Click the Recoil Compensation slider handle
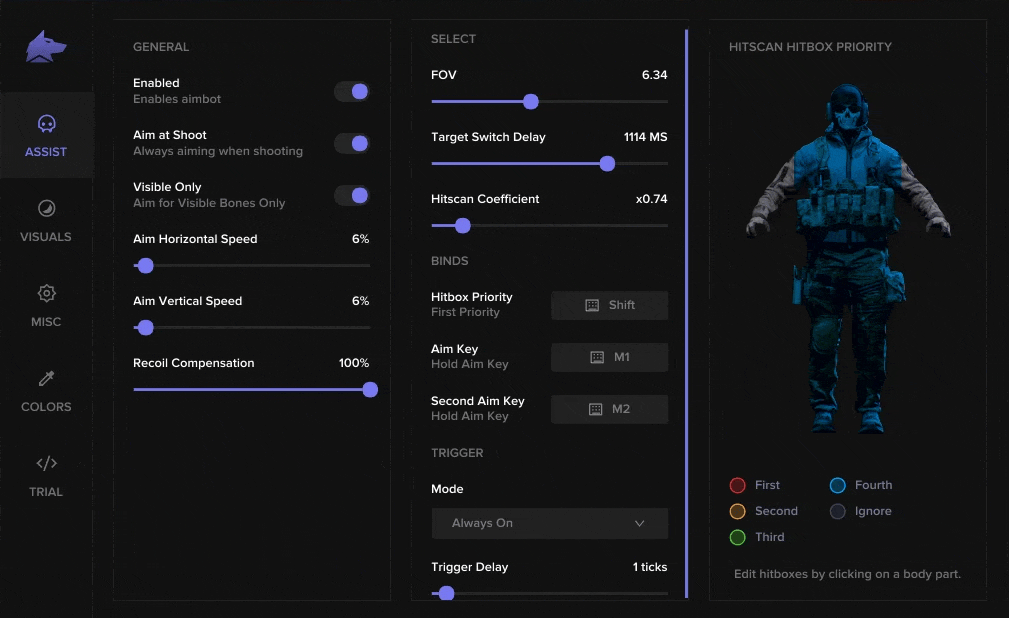Viewport: 1009px width, 618px height. (x=370, y=389)
